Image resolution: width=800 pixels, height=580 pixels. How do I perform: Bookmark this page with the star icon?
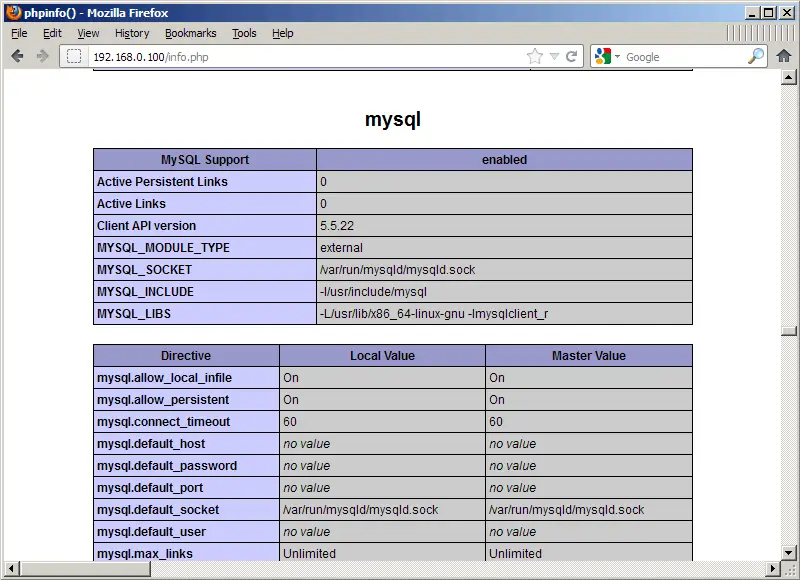535,57
